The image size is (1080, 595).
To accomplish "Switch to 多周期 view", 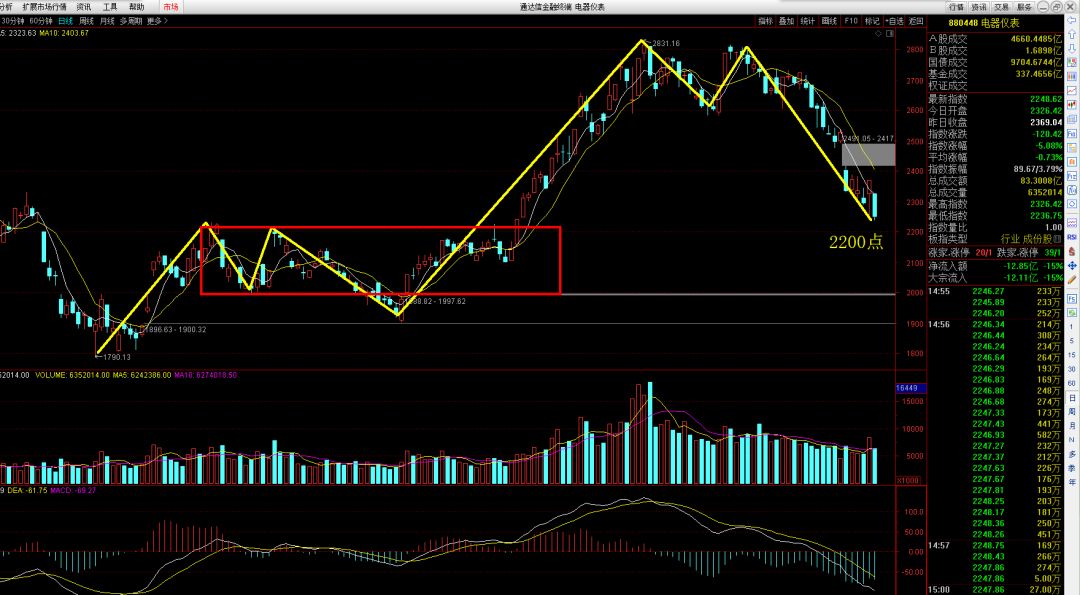I will tap(131, 21).
